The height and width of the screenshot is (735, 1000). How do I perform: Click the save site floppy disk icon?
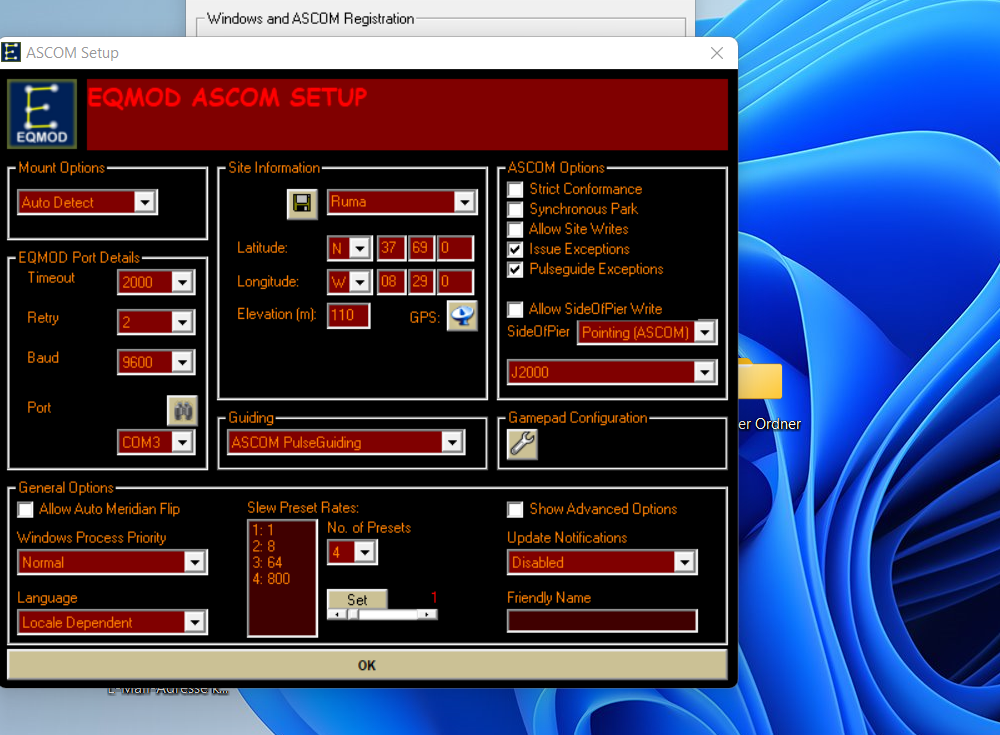[x=302, y=203]
